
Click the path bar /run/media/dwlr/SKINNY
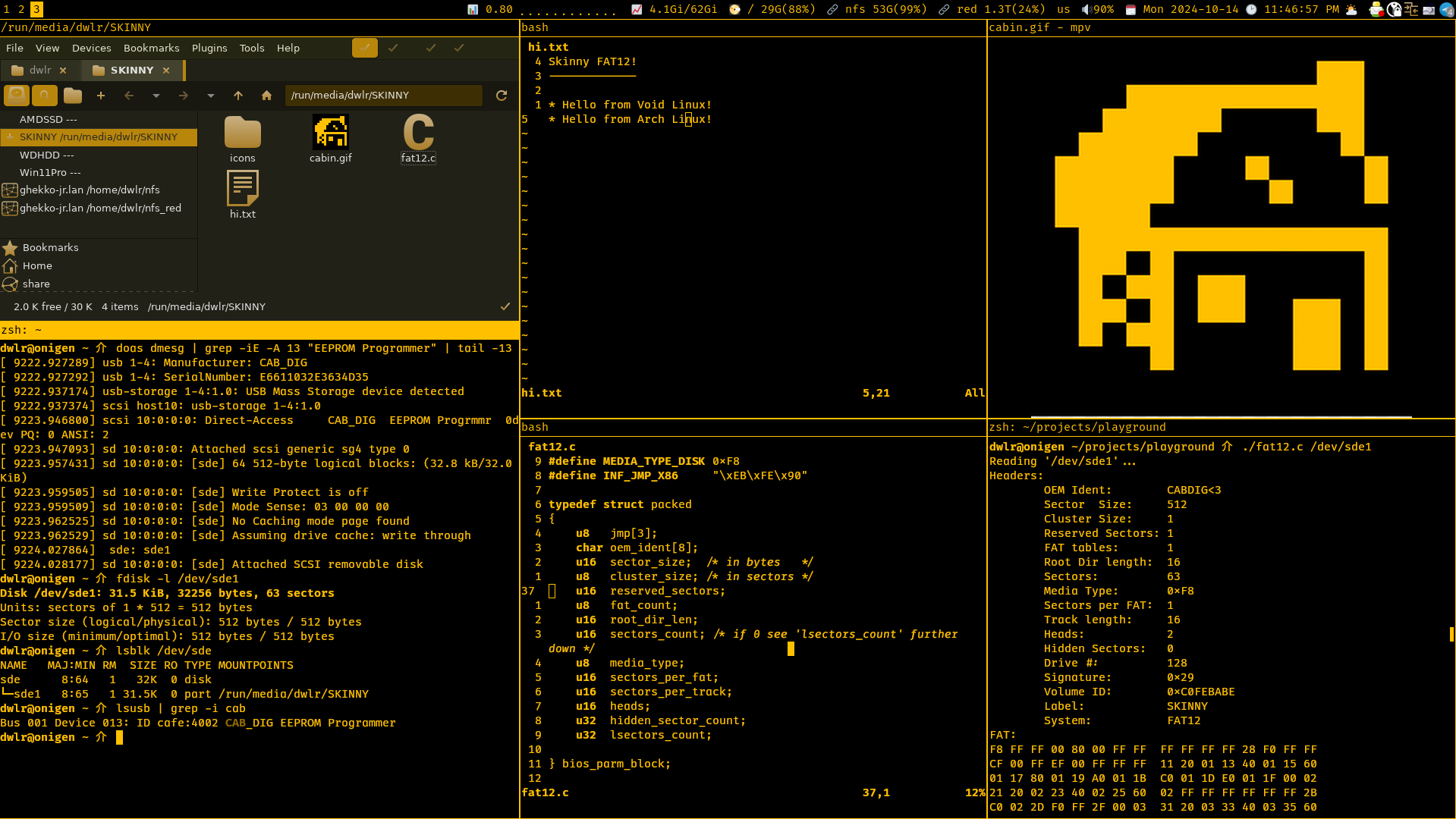coord(383,96)
